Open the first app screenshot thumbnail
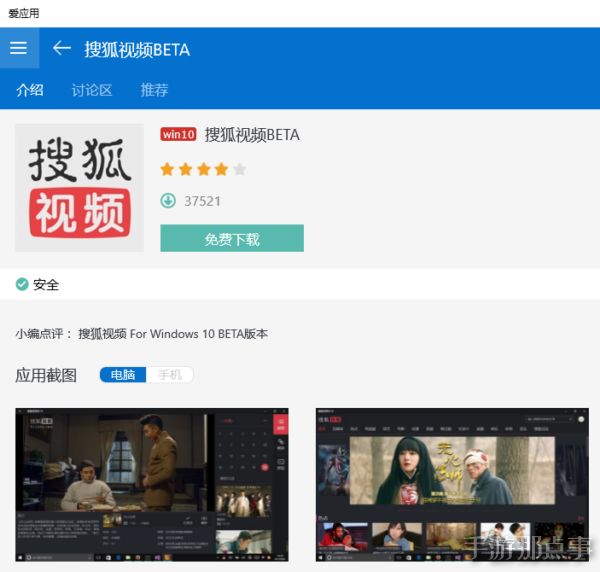 point(152,484)
